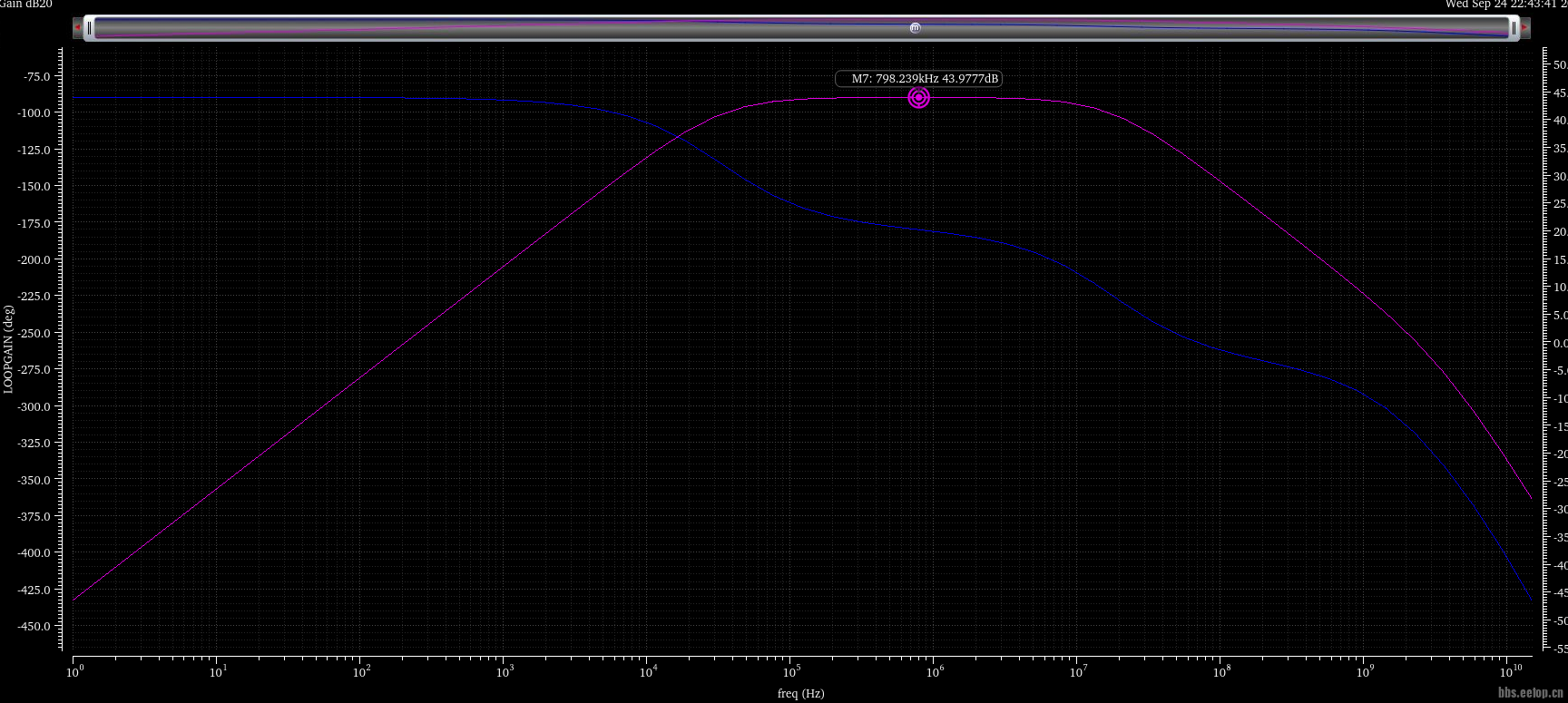
Task: Click the center grip of the zoom strip
Action: coord(915,28)
